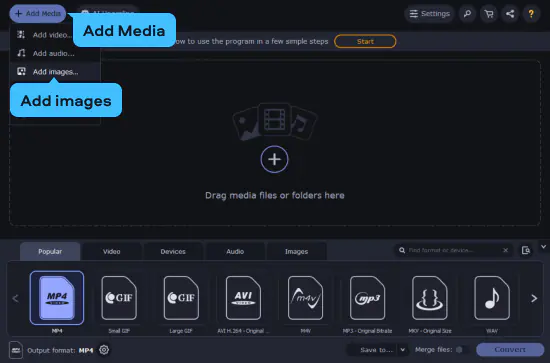Choose Add images from the menu
This screenshot has width=550, height=363.
[55, 72]
